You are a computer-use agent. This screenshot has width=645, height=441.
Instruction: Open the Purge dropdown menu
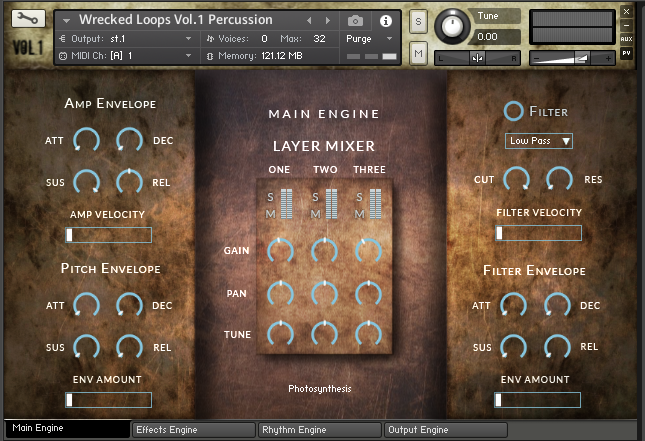[369, 39]
